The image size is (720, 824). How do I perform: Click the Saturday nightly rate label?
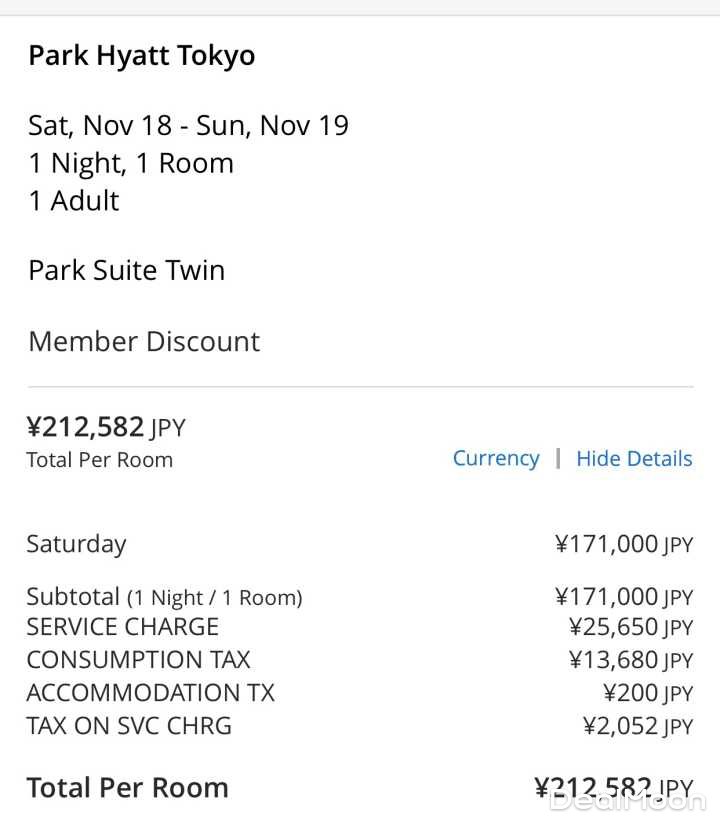point(76,544)
